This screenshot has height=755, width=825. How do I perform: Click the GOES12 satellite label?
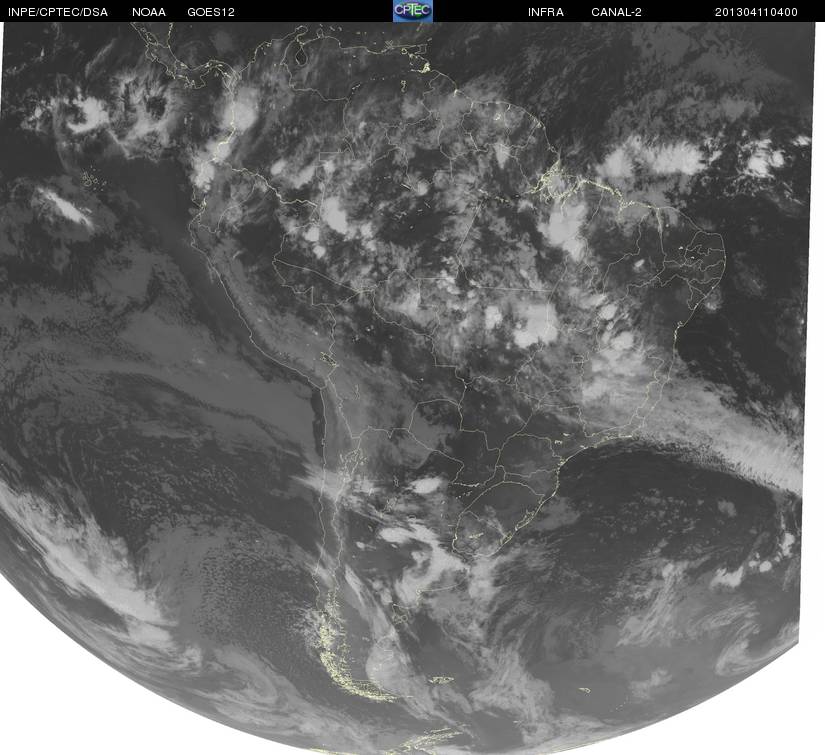pyautogui.click(x=211, y=12)
